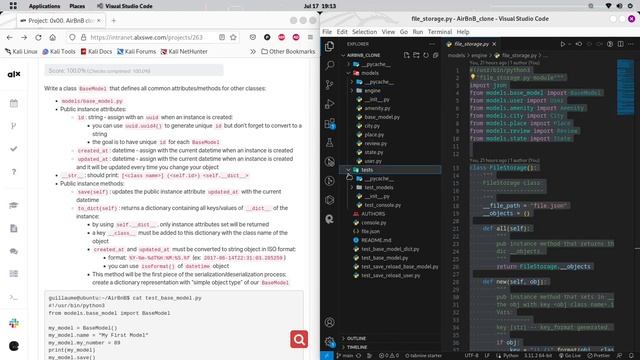Expand the OUTLINE section

click(x=356, y=338)
